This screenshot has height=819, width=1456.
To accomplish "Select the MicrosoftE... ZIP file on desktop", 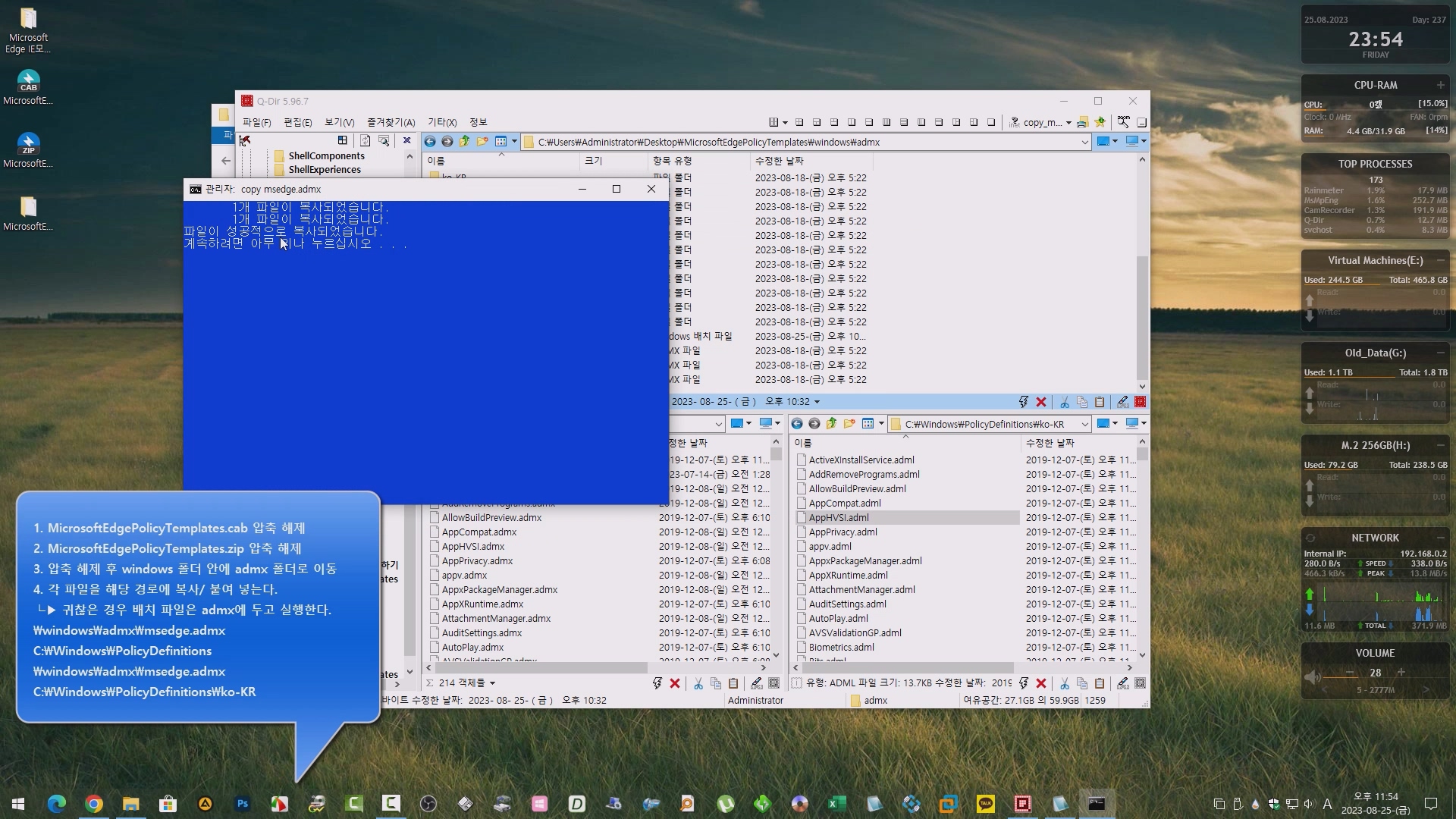I will point(28,150).
